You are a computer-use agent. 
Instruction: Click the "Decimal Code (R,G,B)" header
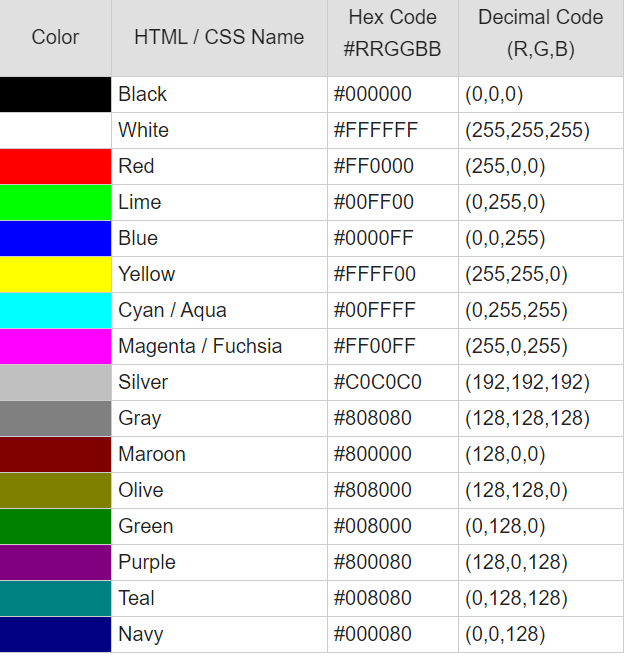pos(541,38)
